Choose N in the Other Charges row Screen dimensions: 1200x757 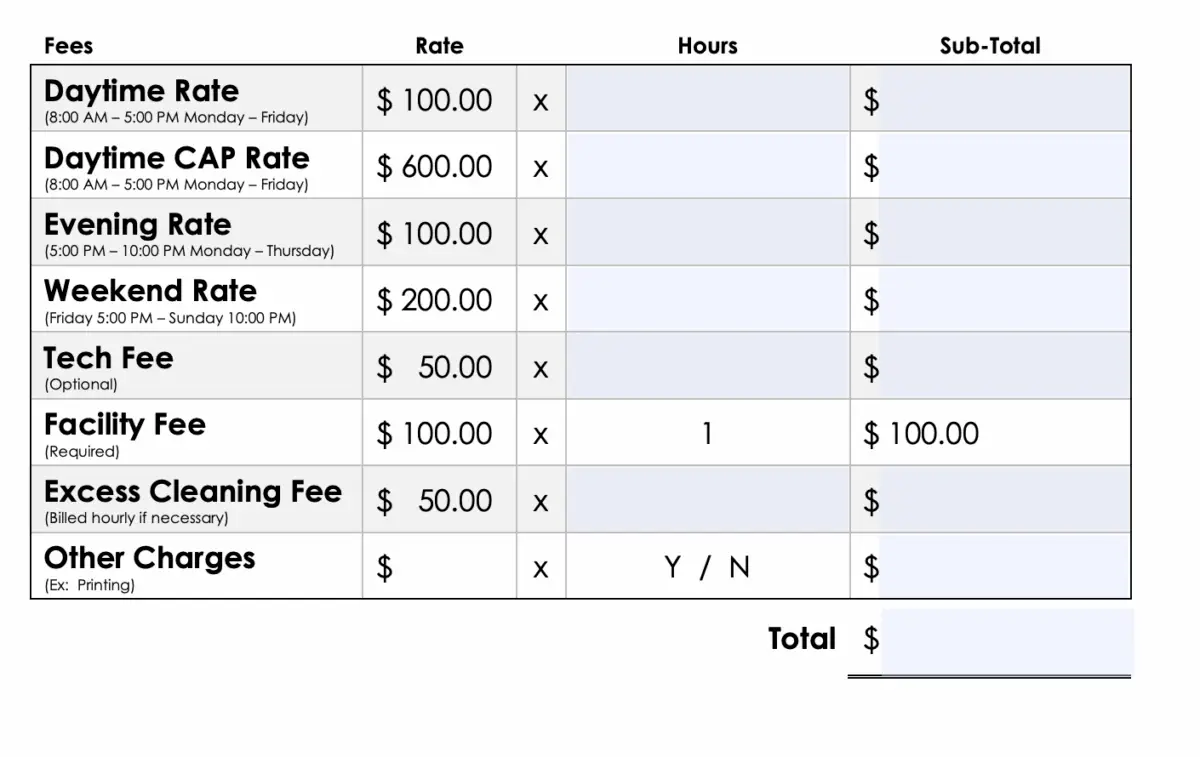point(739,567)
